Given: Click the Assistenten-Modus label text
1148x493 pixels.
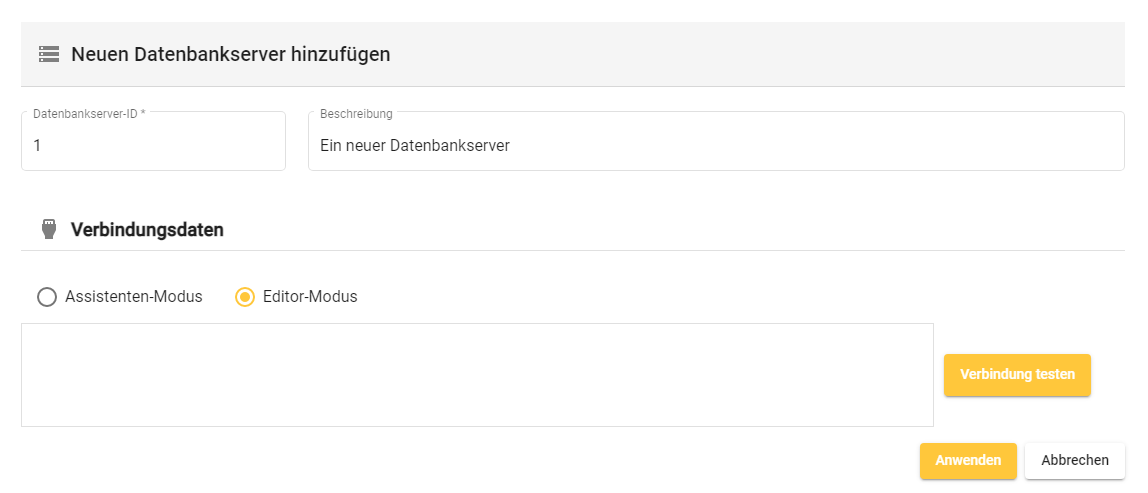Looking at the screenshot, I should click(x=134, y=297).
